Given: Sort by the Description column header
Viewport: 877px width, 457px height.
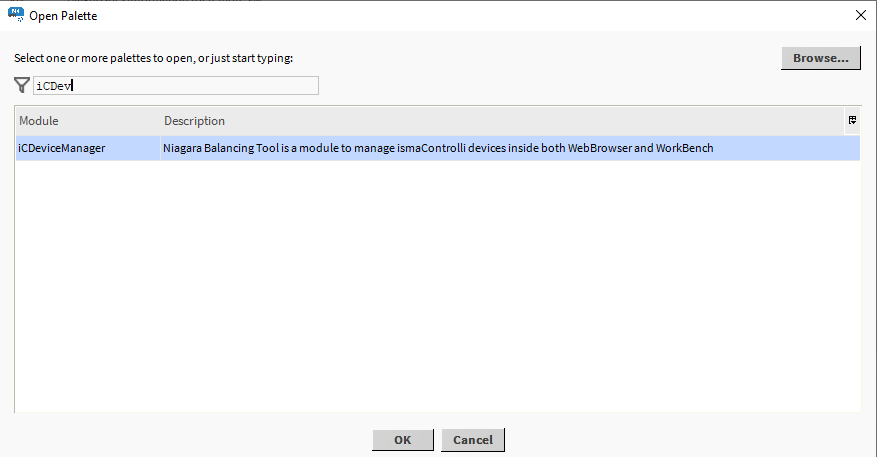Looking at the screenshot, I should (x=195, y=121).
